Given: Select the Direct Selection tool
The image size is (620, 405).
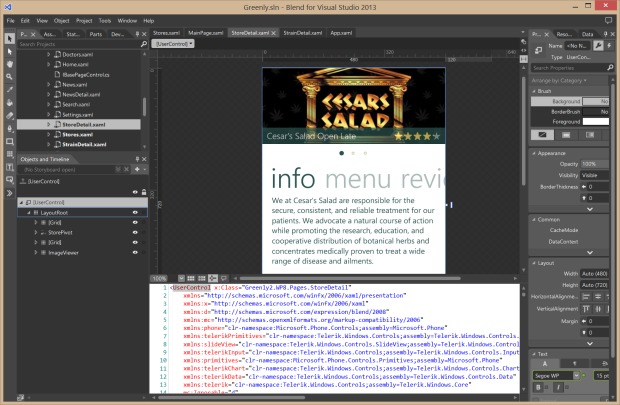Looking at the screenshot, I should pos(9,50).
